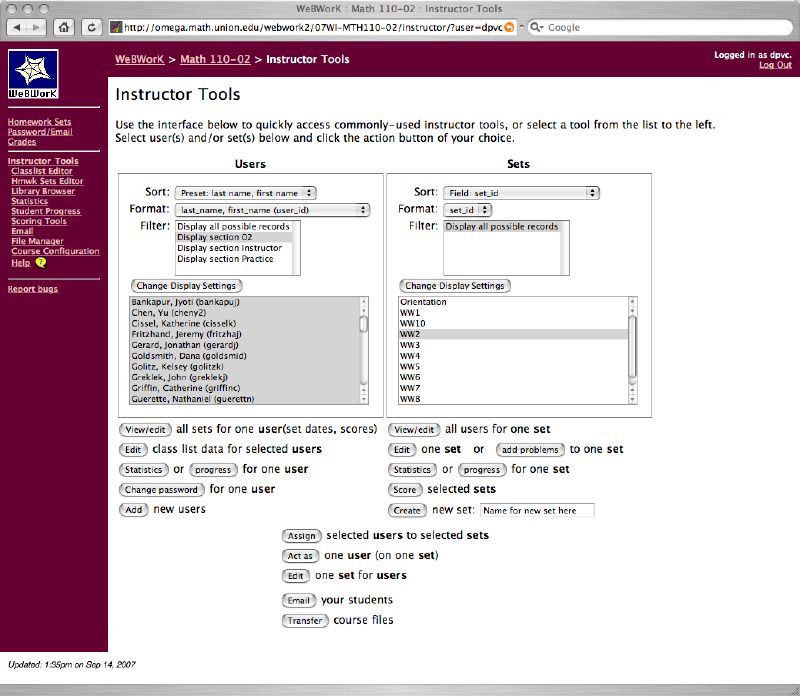Open Library Browser in the sidebar

coord(43,191)
